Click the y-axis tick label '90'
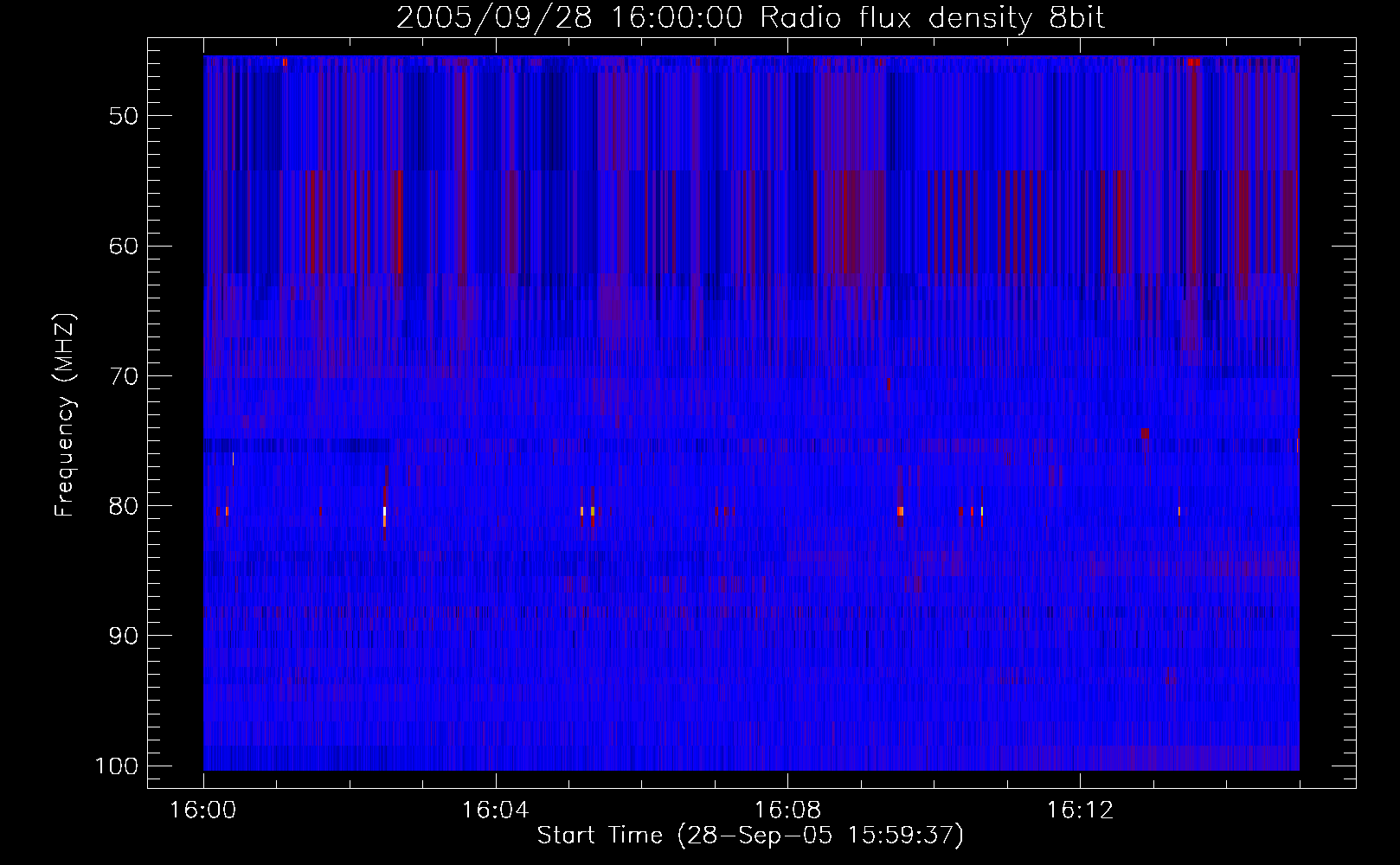The image size is (1400, 865). click(124, 636)
